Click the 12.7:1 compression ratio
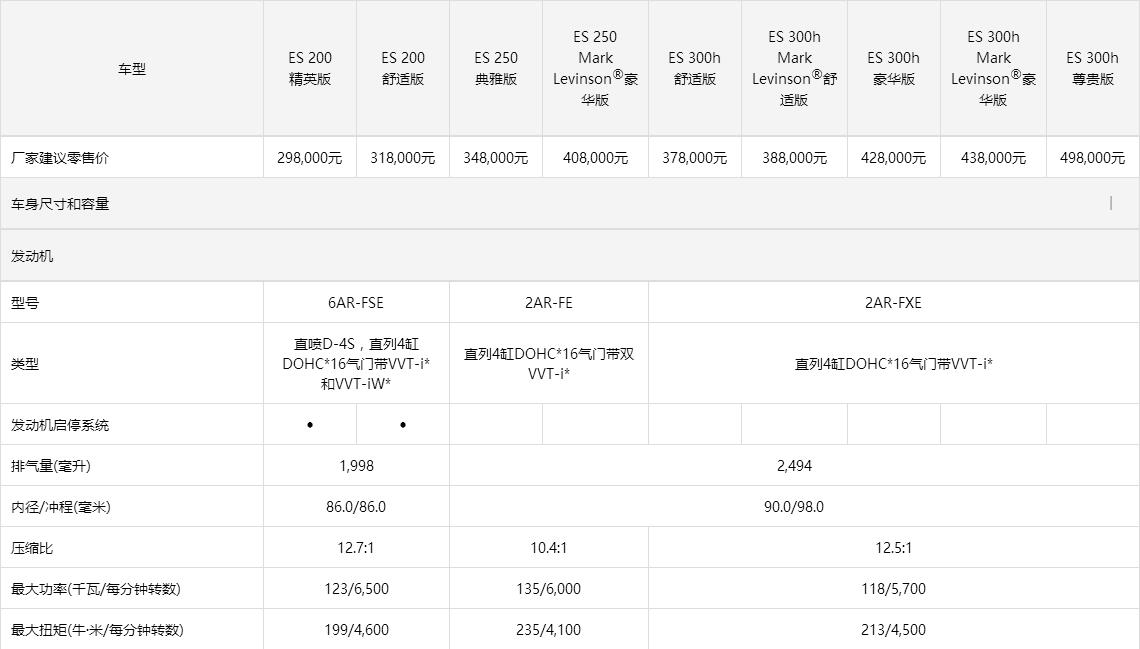Image resolution: width=1140 pixels, height=649 pixels. [356, 548]
